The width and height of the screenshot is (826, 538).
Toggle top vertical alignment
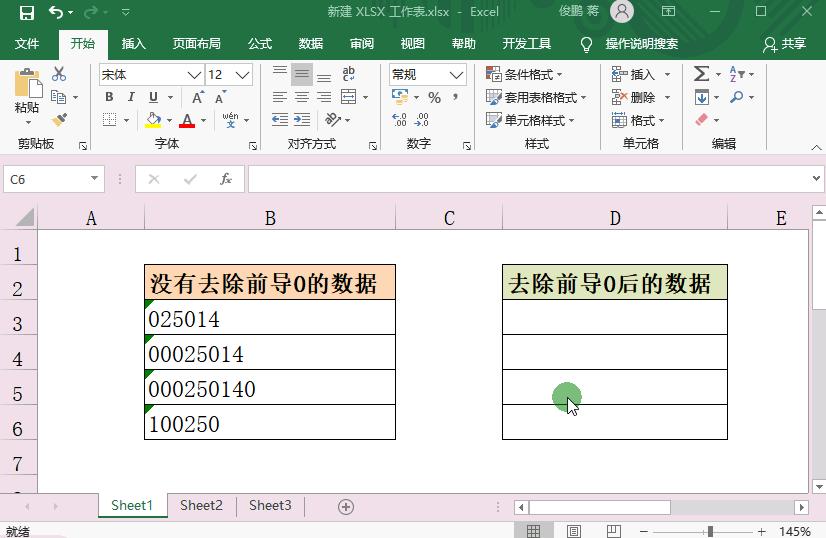280,74
